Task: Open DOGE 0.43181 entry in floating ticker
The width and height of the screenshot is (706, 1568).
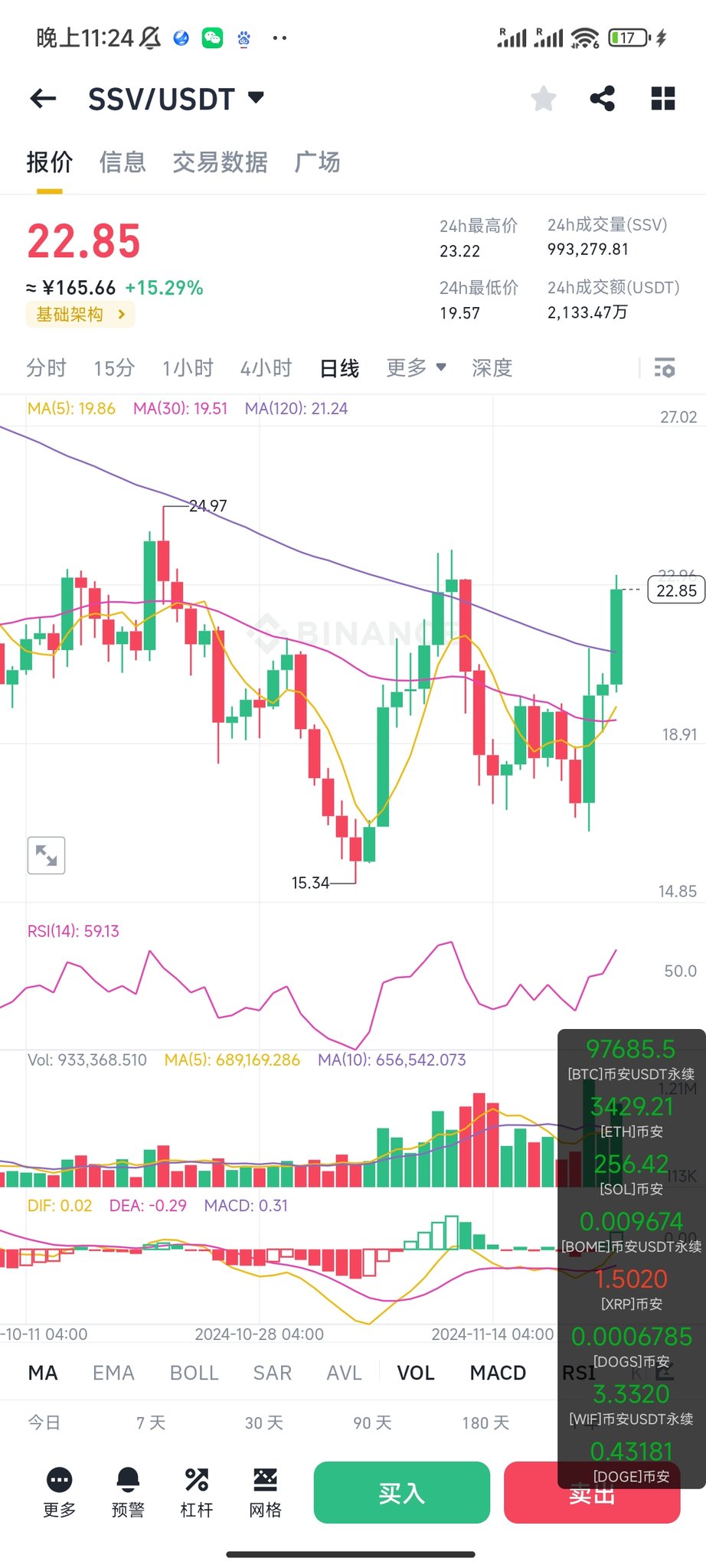Action: click(631, 1462)
